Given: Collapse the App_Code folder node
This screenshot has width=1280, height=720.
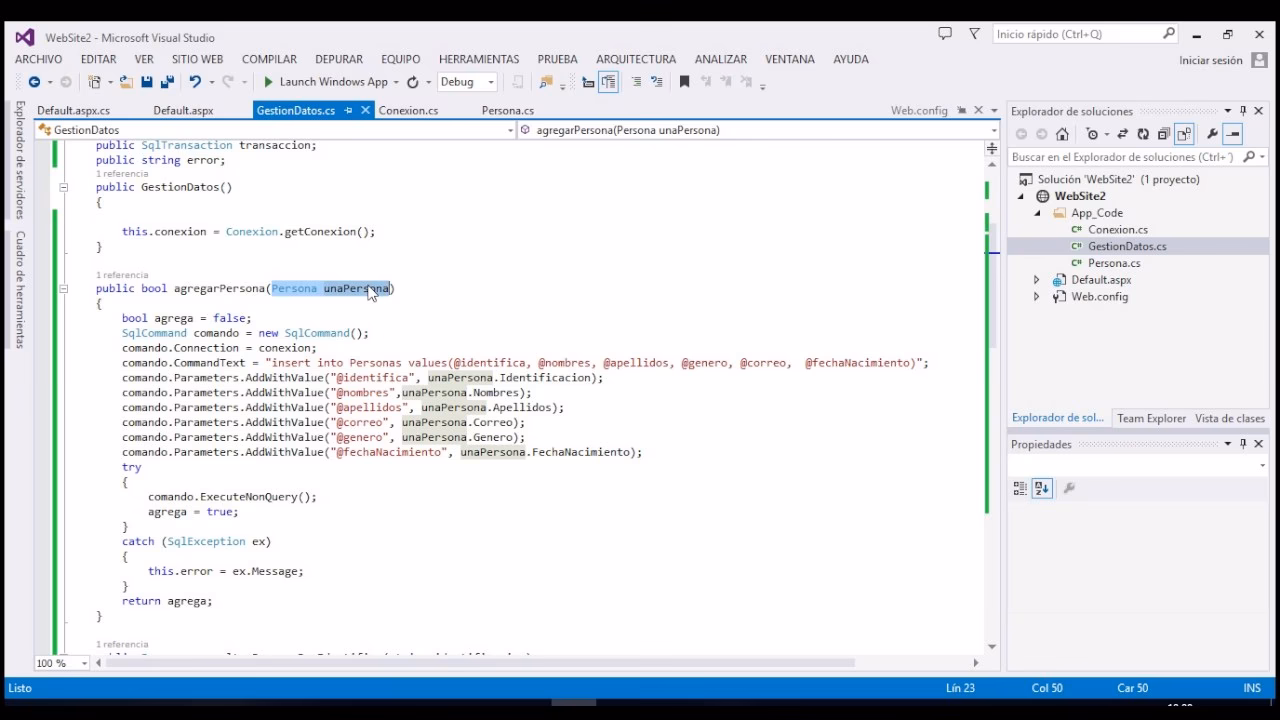Looking at the screenshot, I should [1038, 213].
